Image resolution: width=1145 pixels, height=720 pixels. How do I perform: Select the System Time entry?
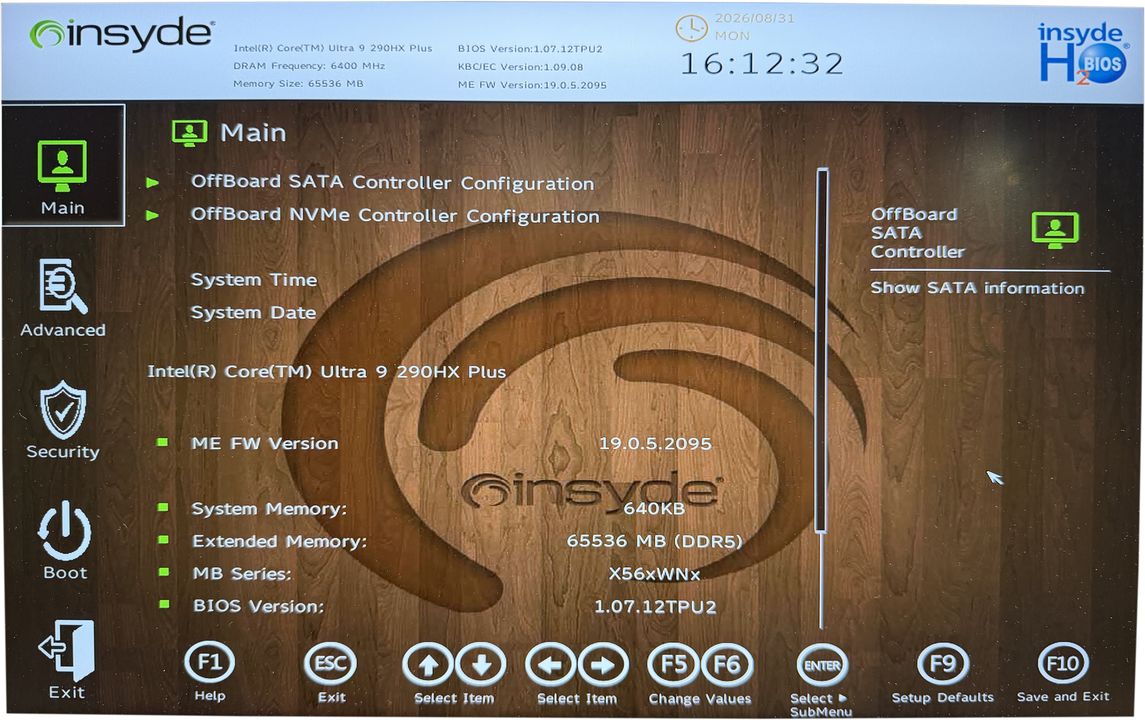[x=253, y=280]
